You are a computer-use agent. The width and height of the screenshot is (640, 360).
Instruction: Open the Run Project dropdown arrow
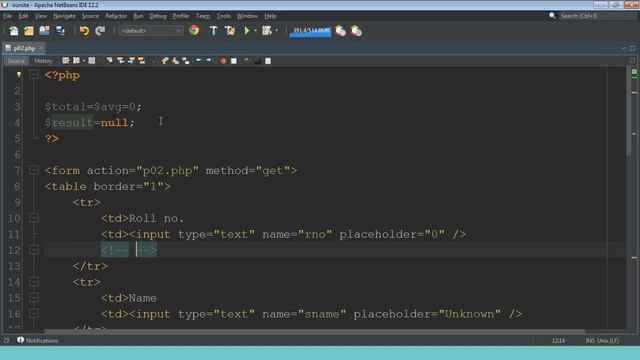(x=256, y=31)
